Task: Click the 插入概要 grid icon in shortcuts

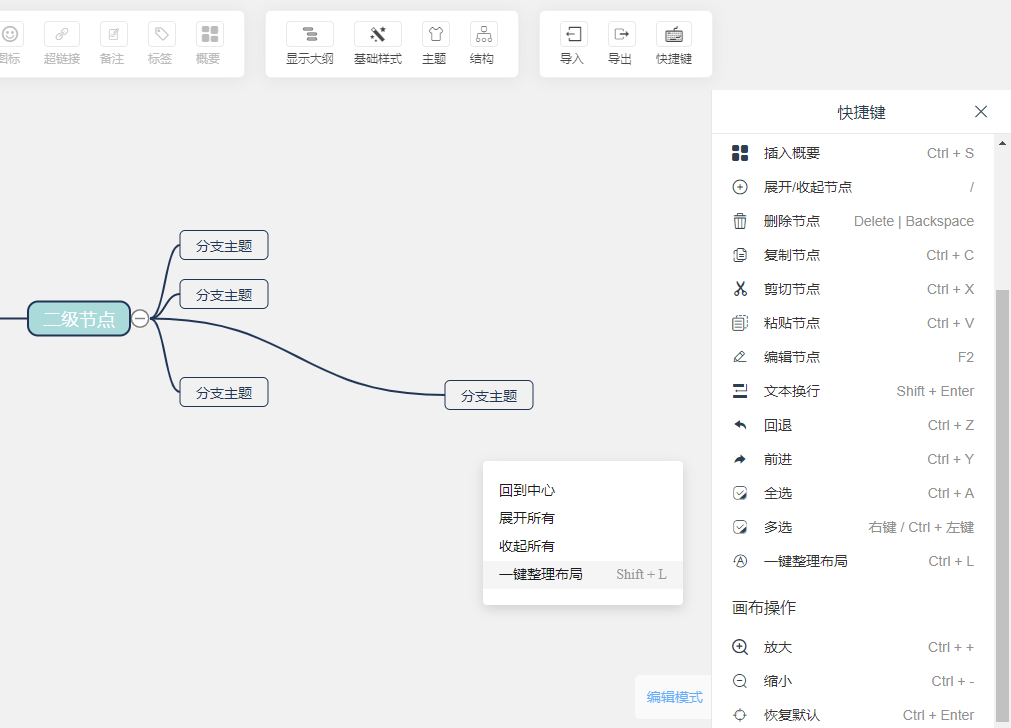Action: point(740,153)
